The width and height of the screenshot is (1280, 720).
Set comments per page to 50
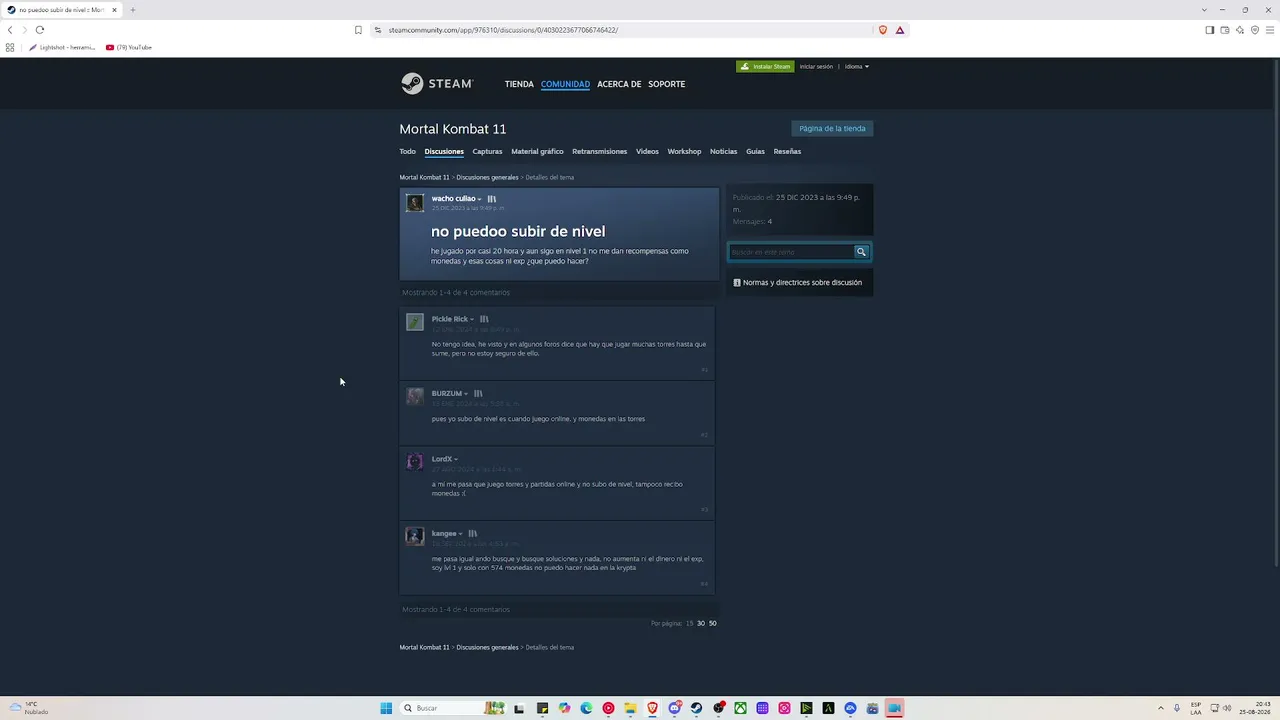(x=713, y=624)
